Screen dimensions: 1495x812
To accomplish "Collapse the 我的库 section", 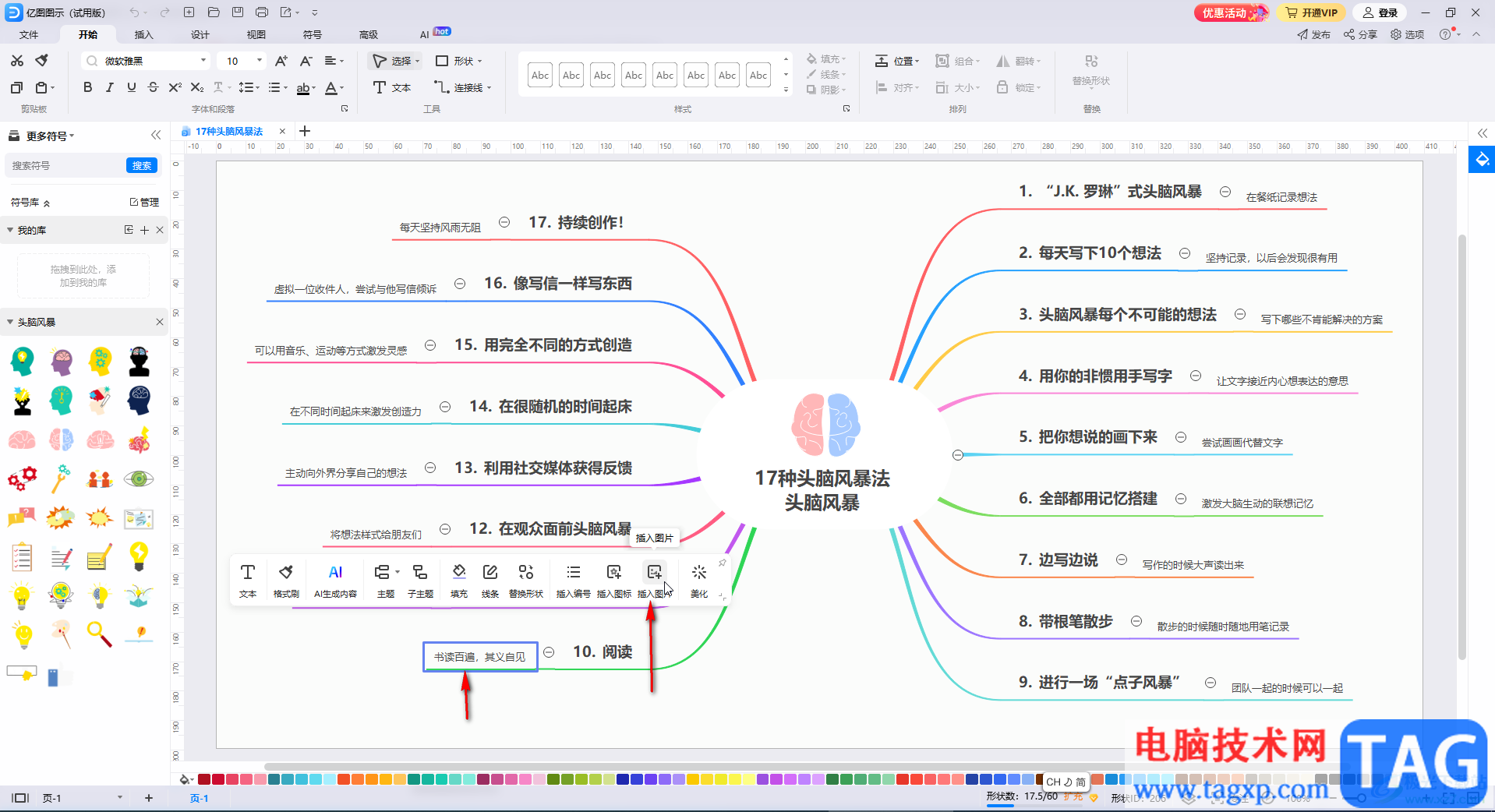I will [10, 230].
